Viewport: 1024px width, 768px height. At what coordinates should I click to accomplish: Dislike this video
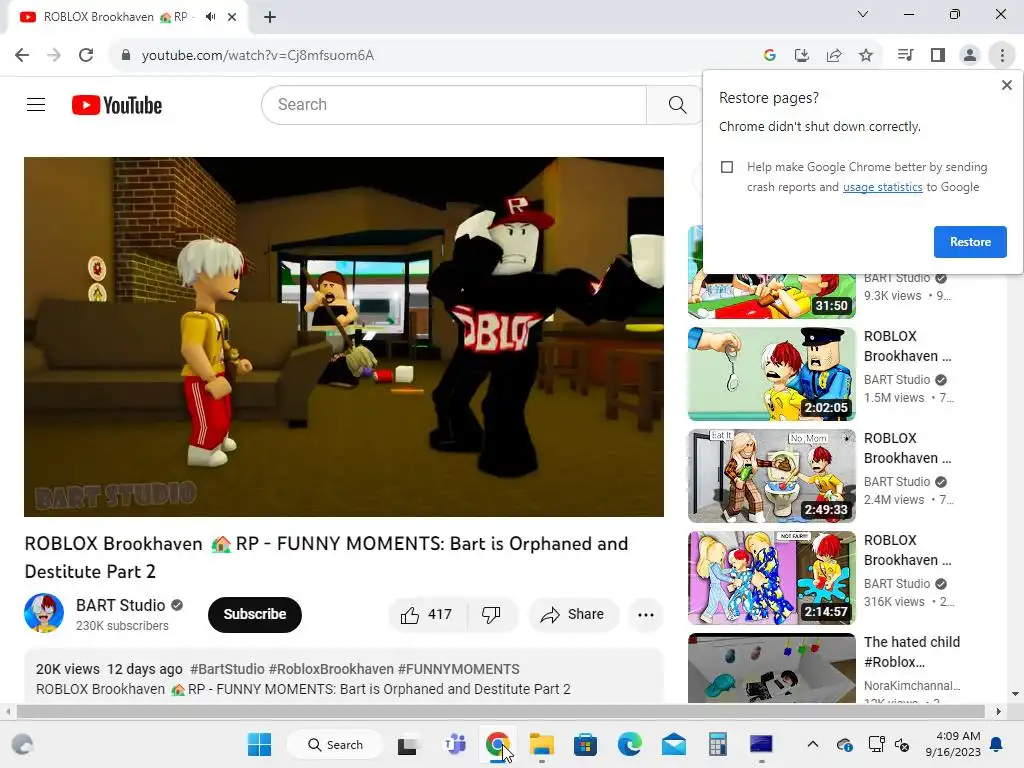coord(492,615)
